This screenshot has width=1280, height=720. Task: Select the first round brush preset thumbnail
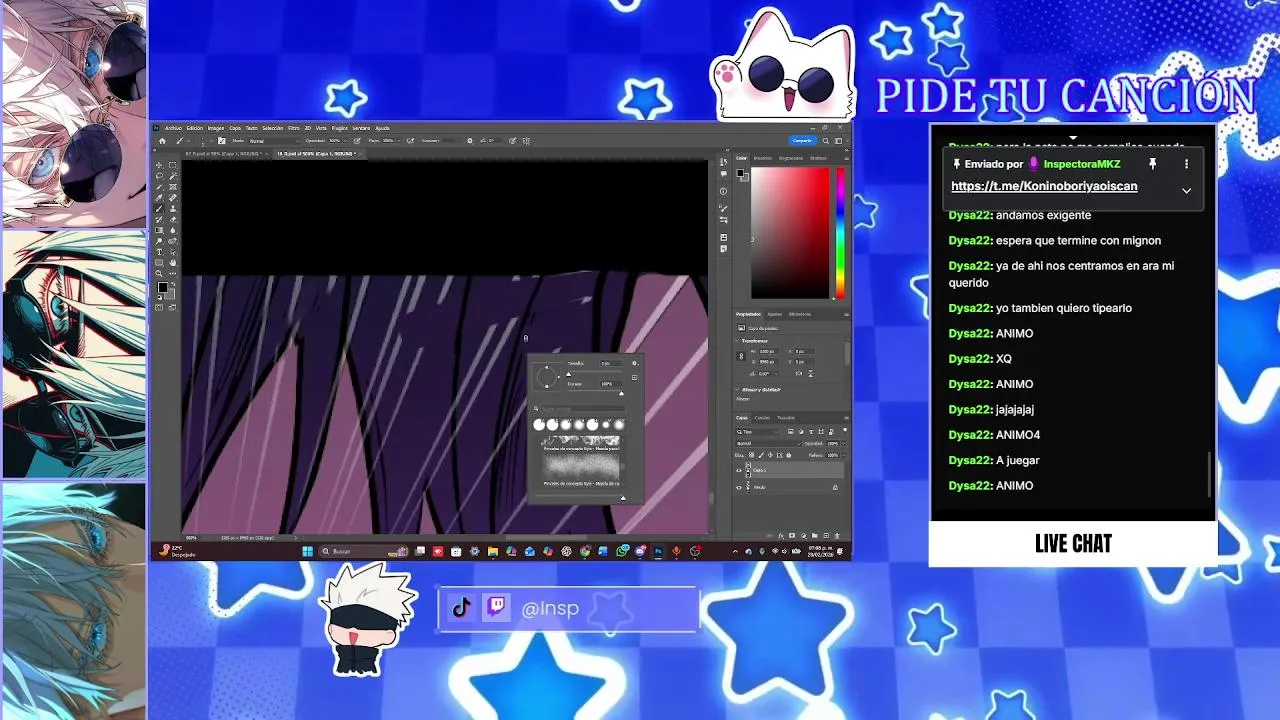(x=539, y=425)
